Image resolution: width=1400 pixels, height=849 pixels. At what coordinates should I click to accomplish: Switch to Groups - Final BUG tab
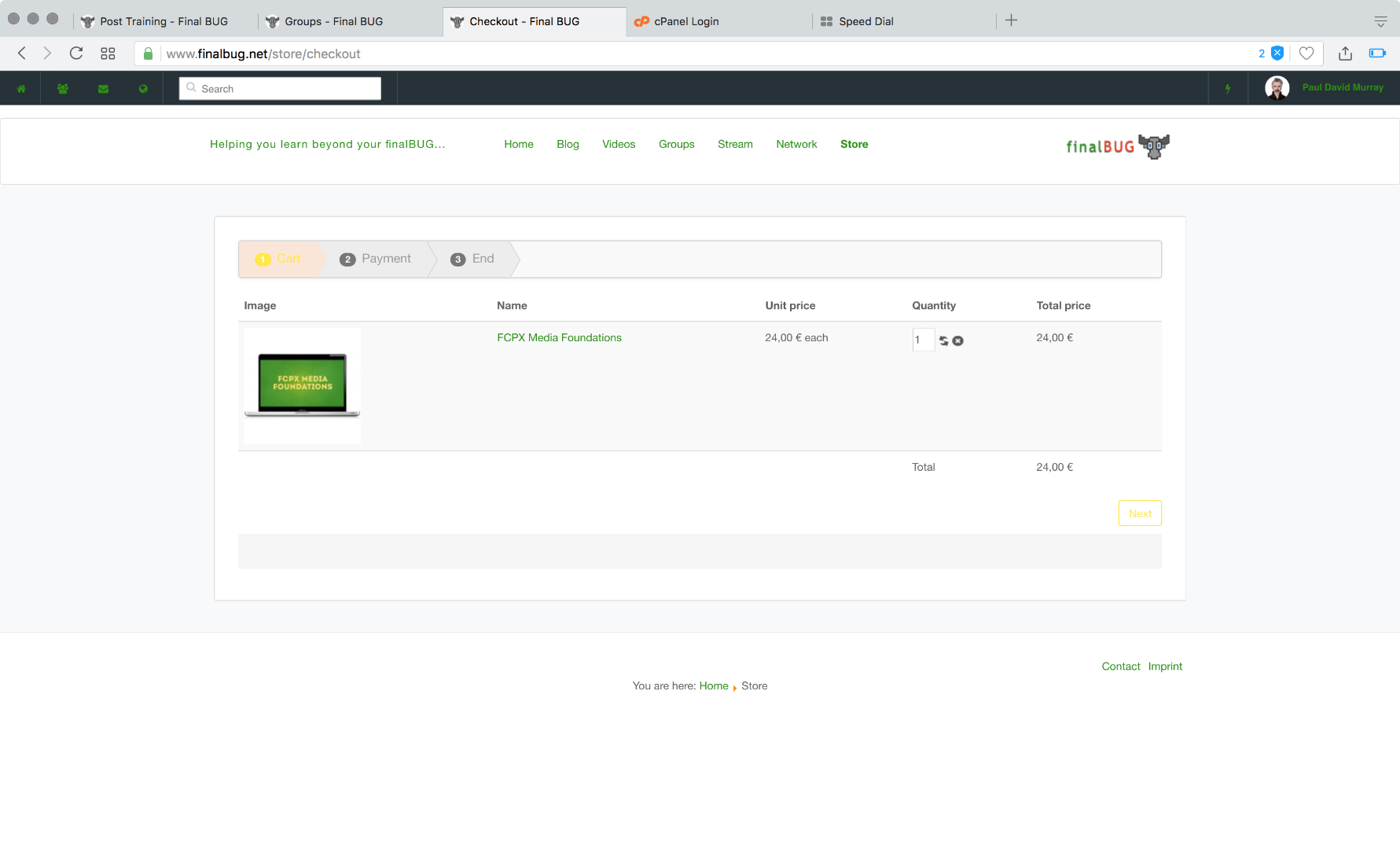click(x=334, y=21)
